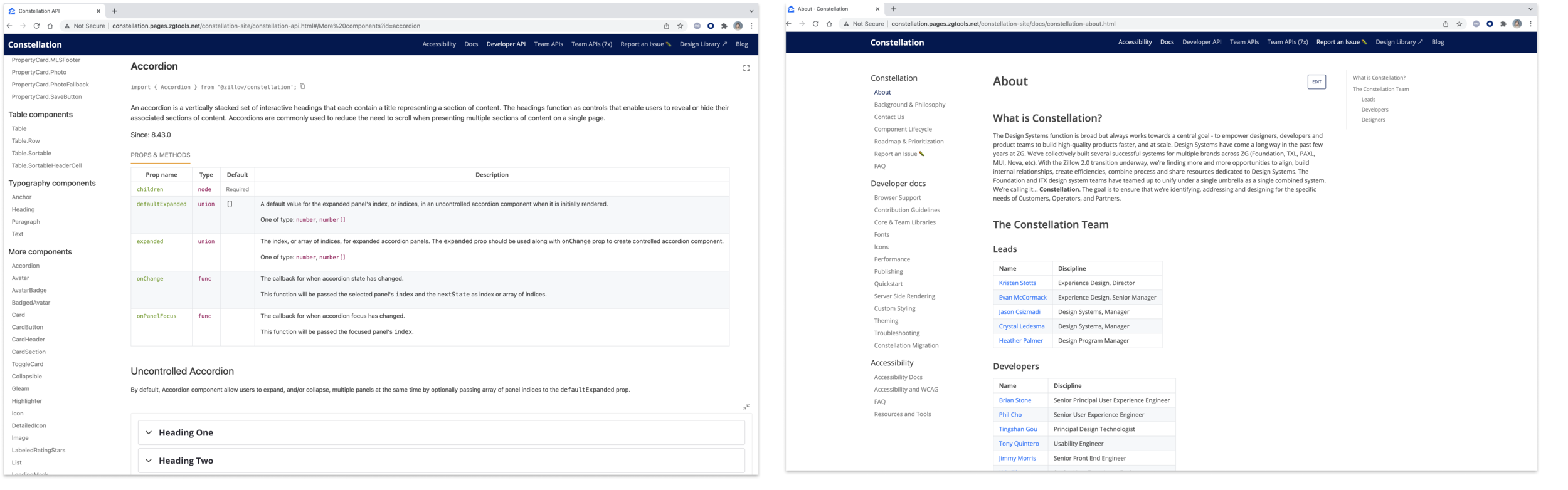Collapse the Uncontrolled Accordion example view

(x=746, y=407)
